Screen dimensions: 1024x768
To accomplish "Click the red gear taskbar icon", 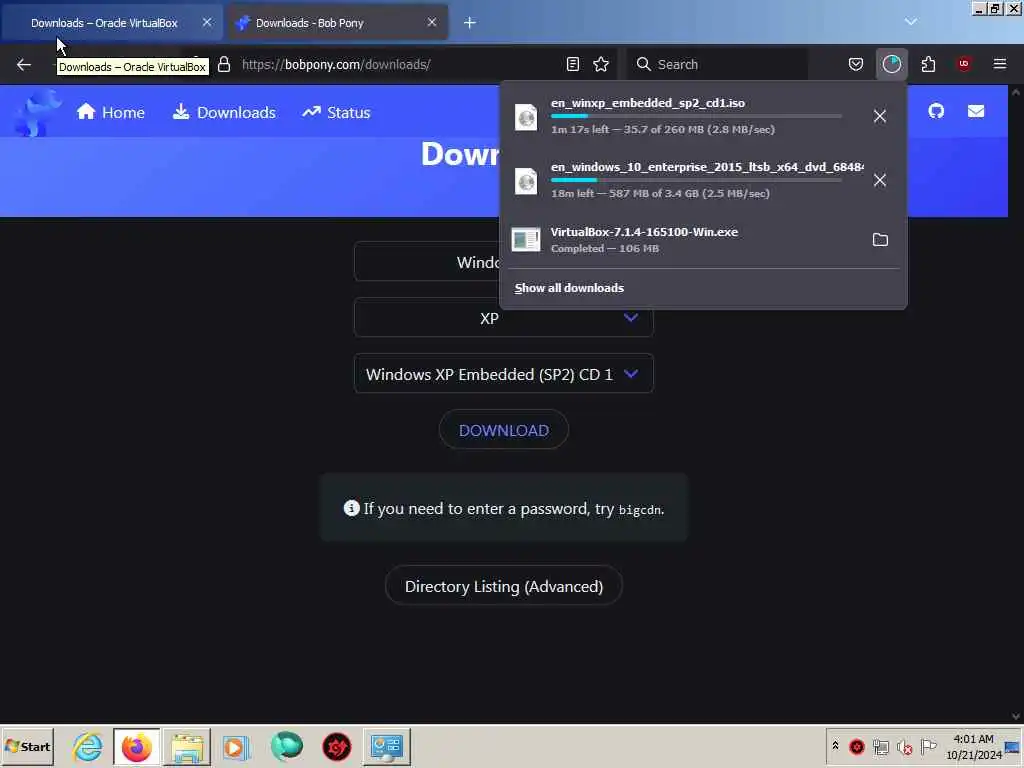I will coord(336,746).
